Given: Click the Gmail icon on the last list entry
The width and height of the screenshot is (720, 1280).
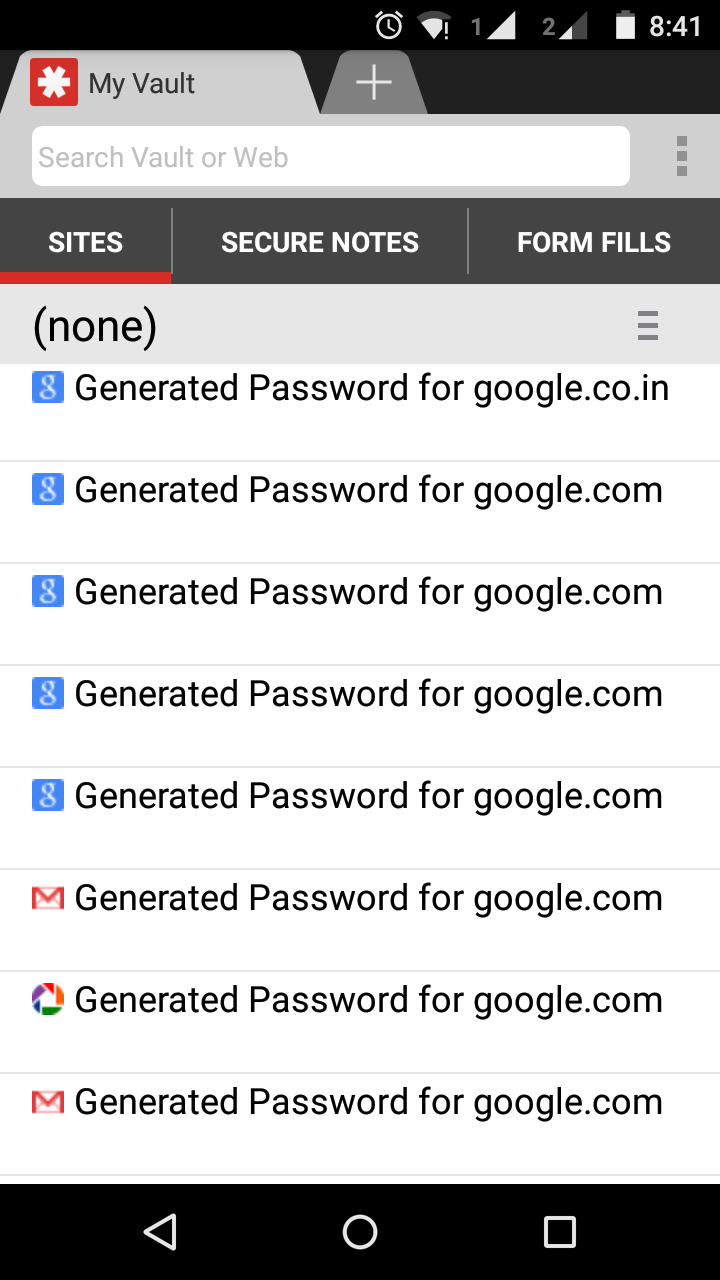Looking at the screenshot, I should click(47, 1101).
